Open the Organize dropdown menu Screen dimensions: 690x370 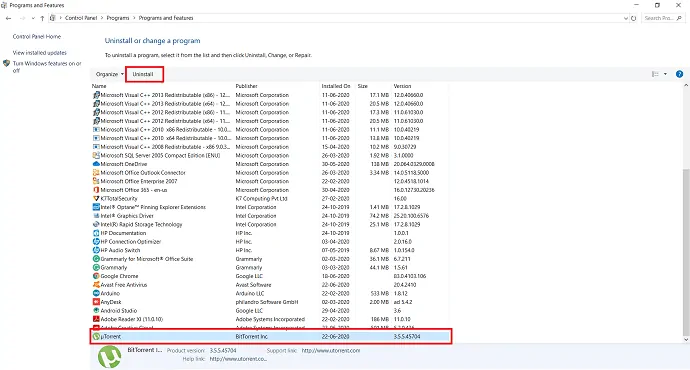[x=110, y=74]
